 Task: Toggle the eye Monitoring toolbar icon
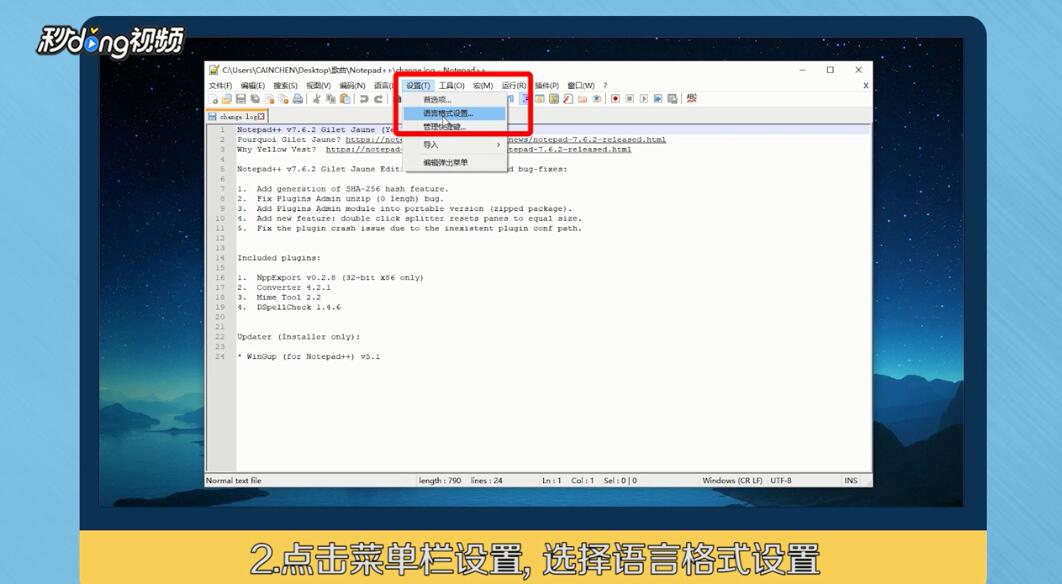tap(596, 99)
